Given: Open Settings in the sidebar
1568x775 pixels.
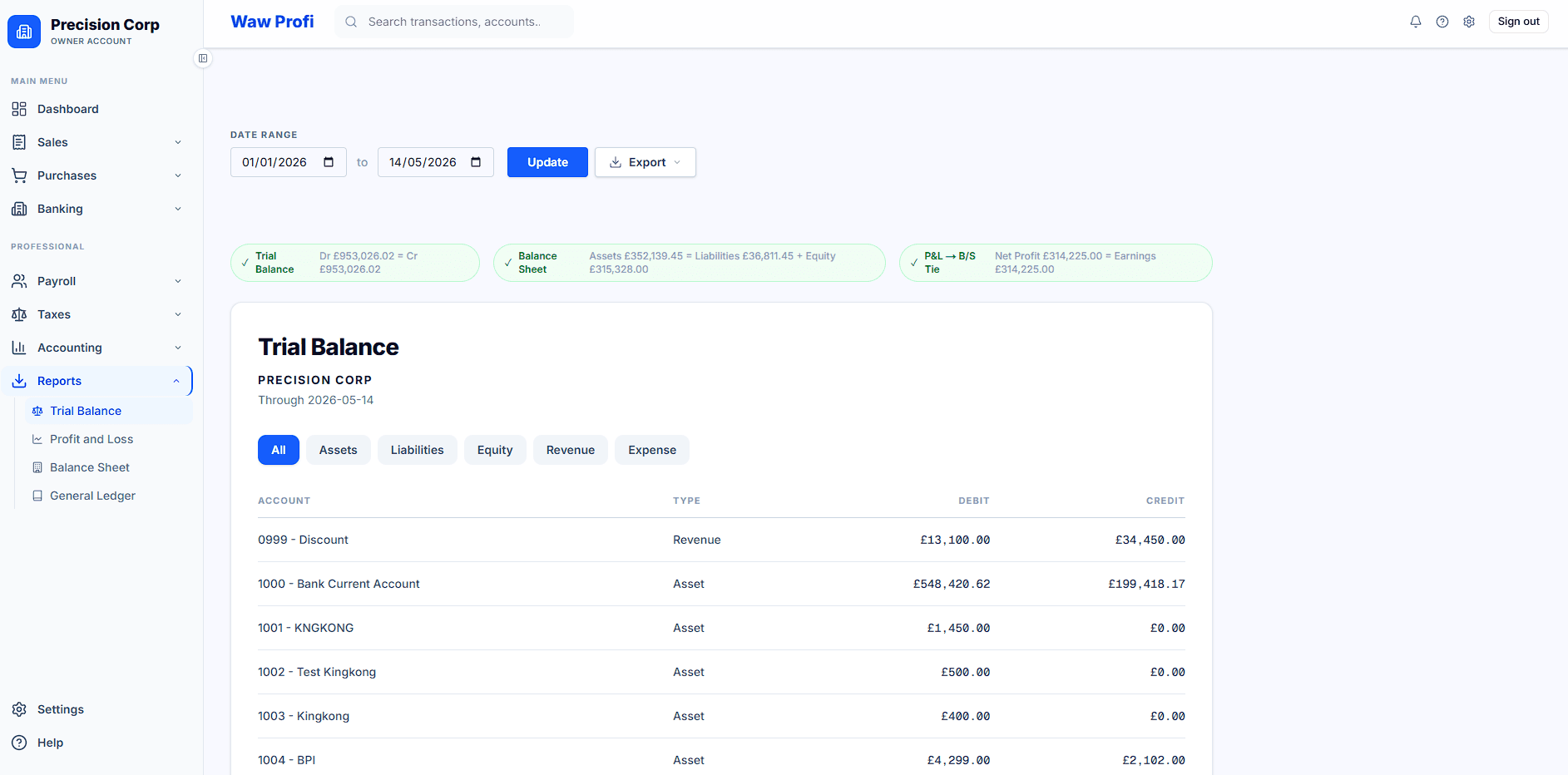Looking at the screenshot, I should click(x=96, y=709).
